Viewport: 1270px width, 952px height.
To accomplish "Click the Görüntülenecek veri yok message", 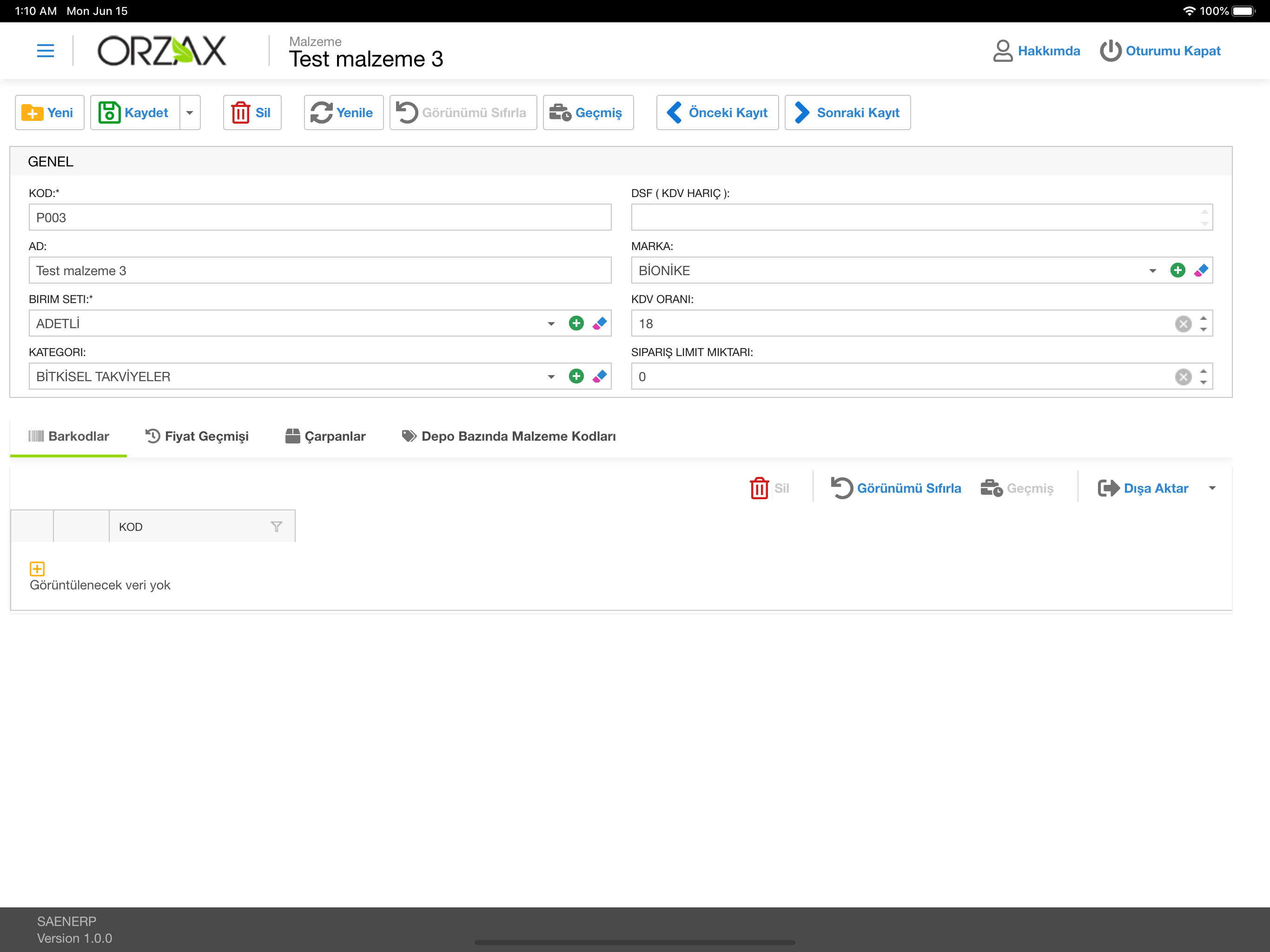I will [x=100, y=585].
